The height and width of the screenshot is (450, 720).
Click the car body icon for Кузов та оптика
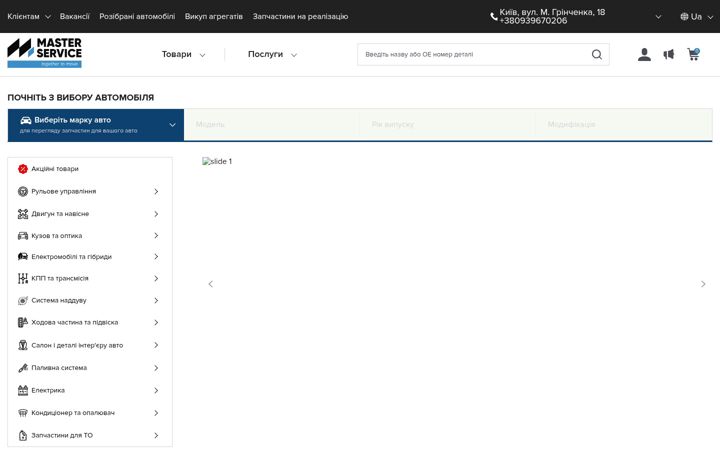point(22,236)
